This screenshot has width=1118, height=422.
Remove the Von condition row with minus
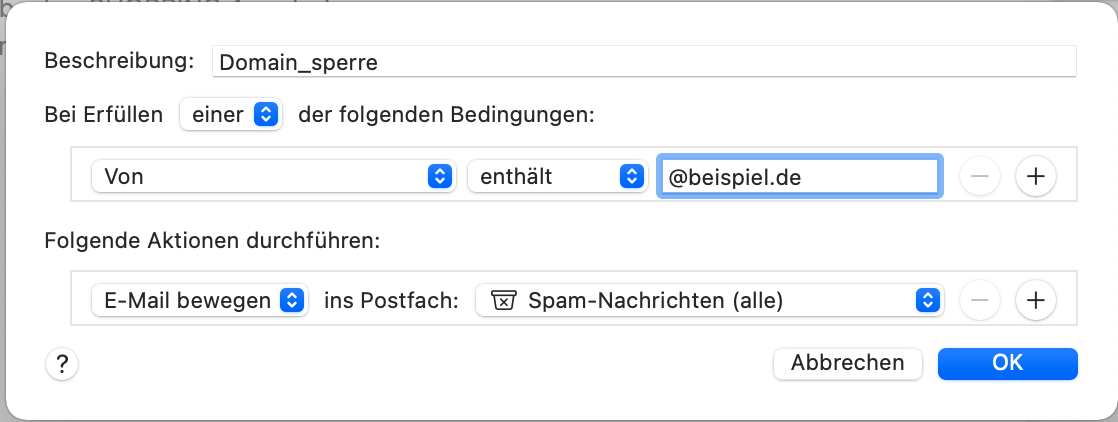pos(980,177)
